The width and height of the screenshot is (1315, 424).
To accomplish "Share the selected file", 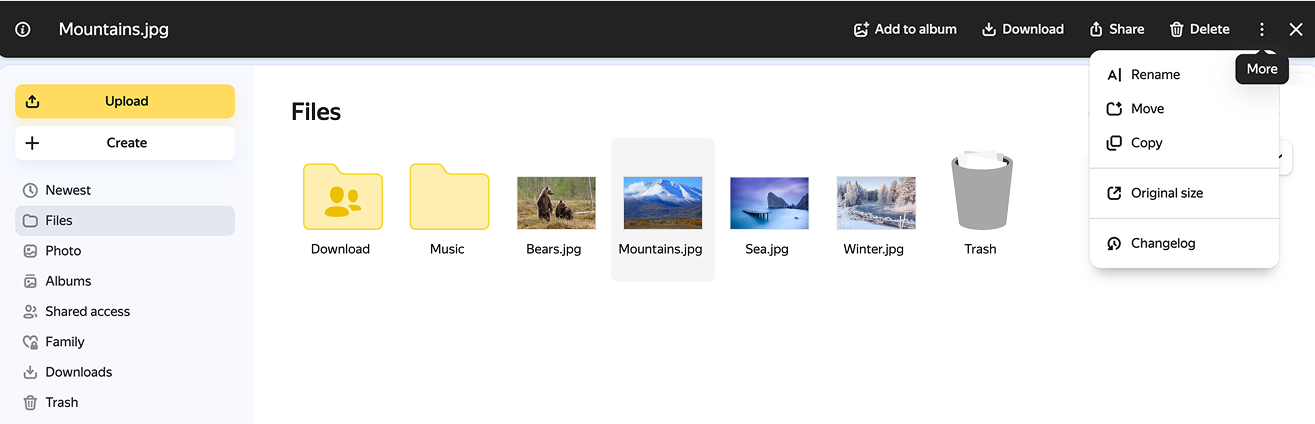I will coord(1116,29).
